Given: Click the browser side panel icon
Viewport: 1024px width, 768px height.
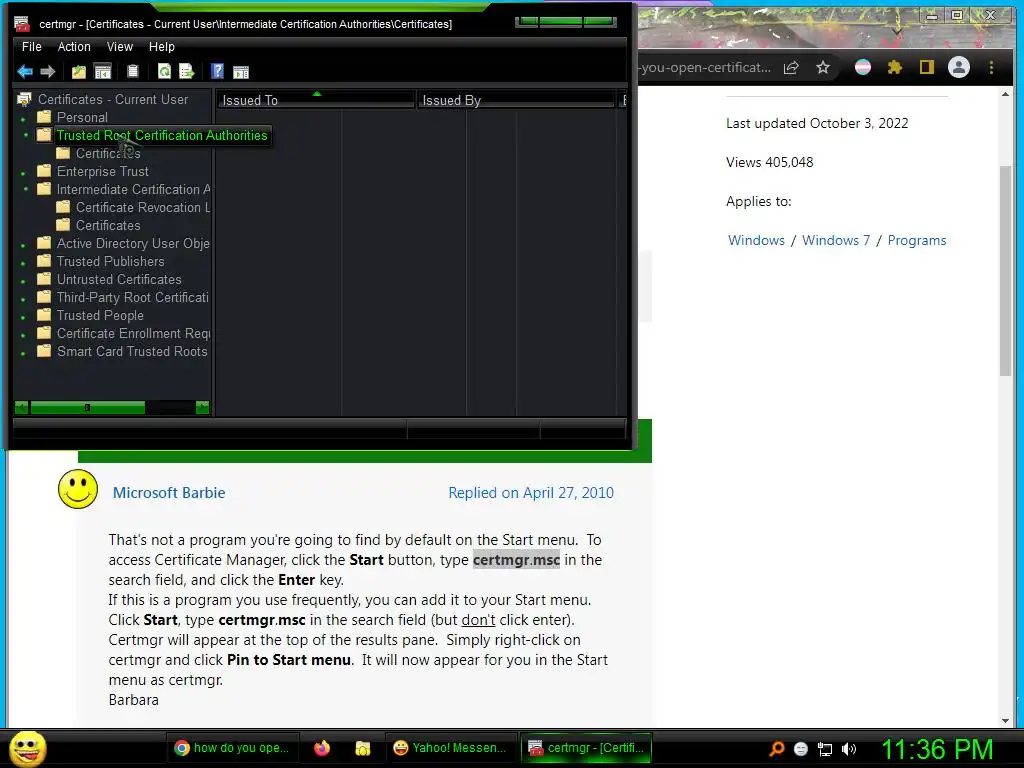Looking at the screenshot, I should [x=927, y=67].
